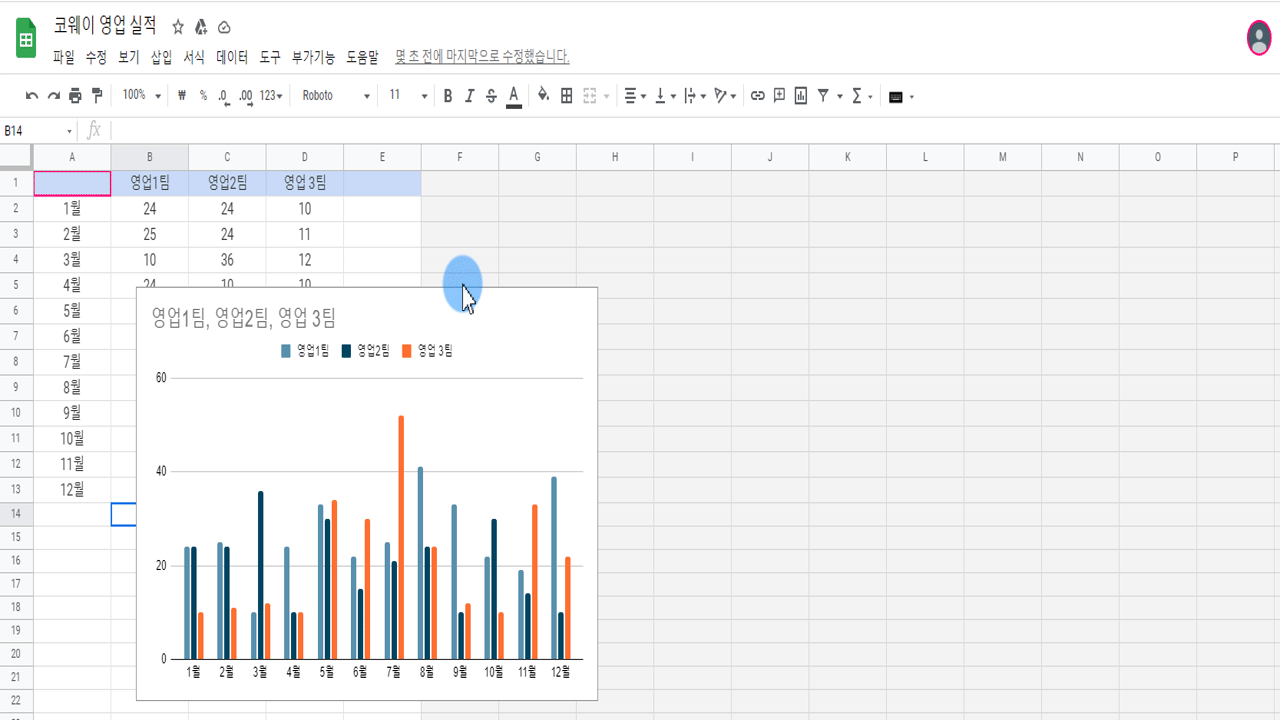This screenshot has width=1280, height=720.
Task: Click the cloud save status icon
Action: 224,27
